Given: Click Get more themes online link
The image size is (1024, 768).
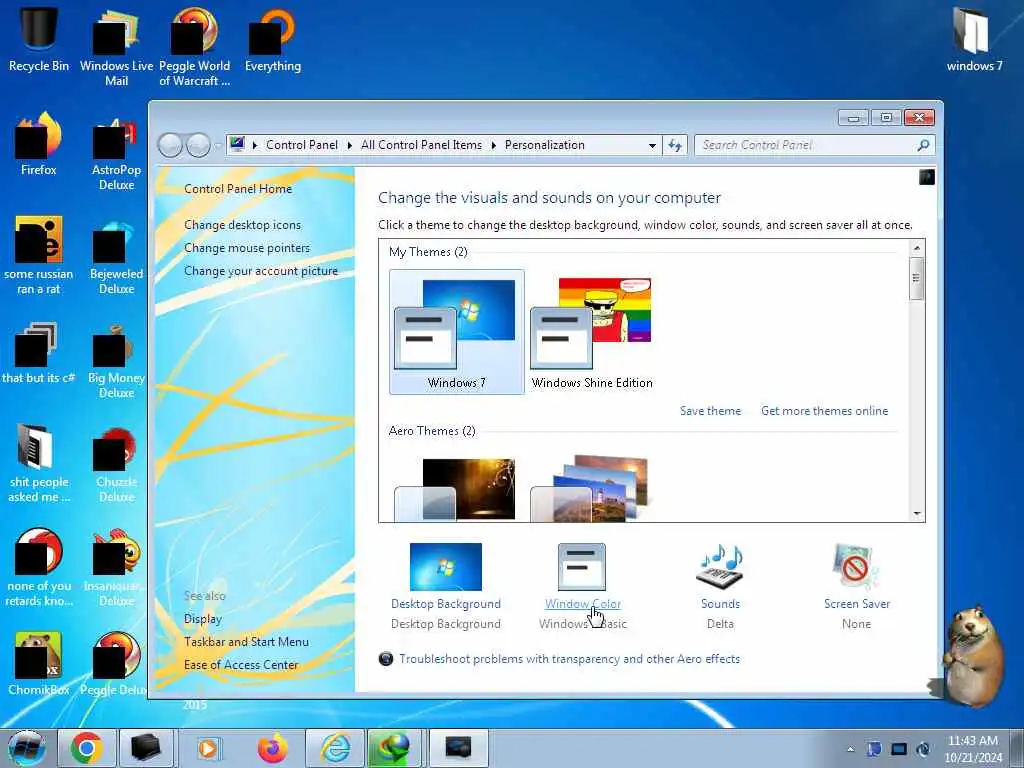Looking at the screenshot, I should click(x=824, y=411).
